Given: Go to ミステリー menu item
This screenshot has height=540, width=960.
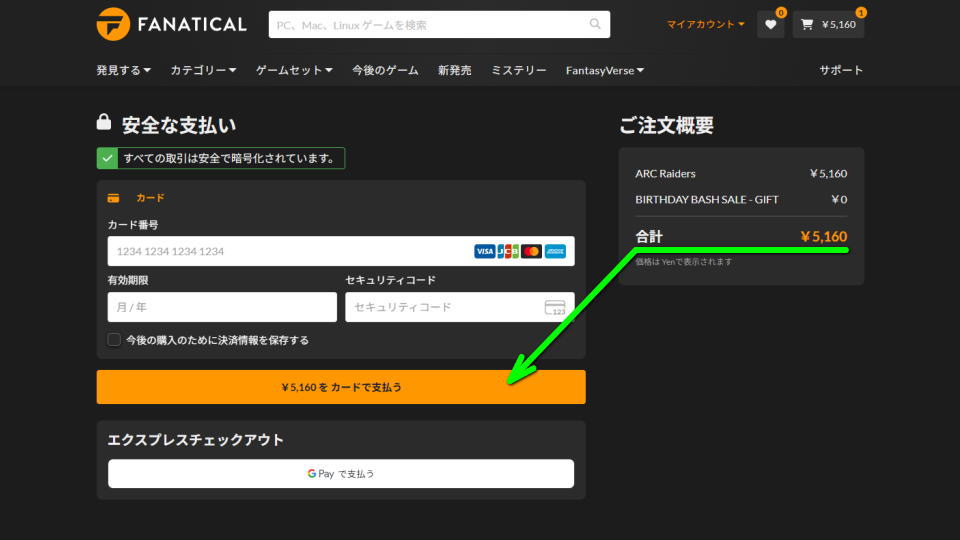Looking at the screenshot, I should pyautogui.click(x=519, y=70).
